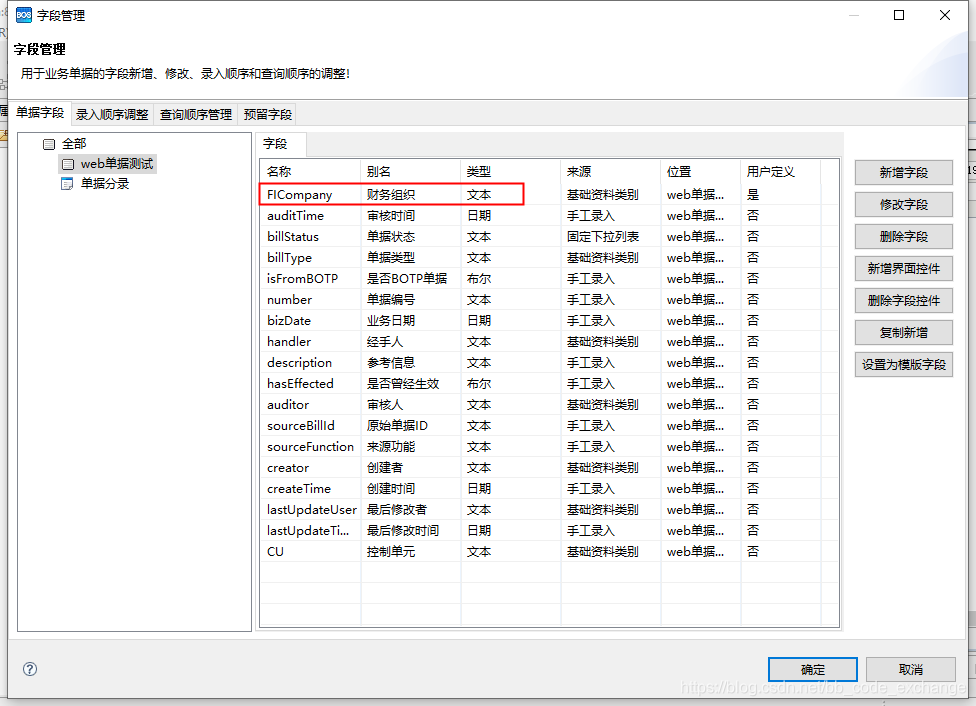This screenshot has height=706, width=976.
Task: Select the creator field row
Action: (x=550, y=468)
